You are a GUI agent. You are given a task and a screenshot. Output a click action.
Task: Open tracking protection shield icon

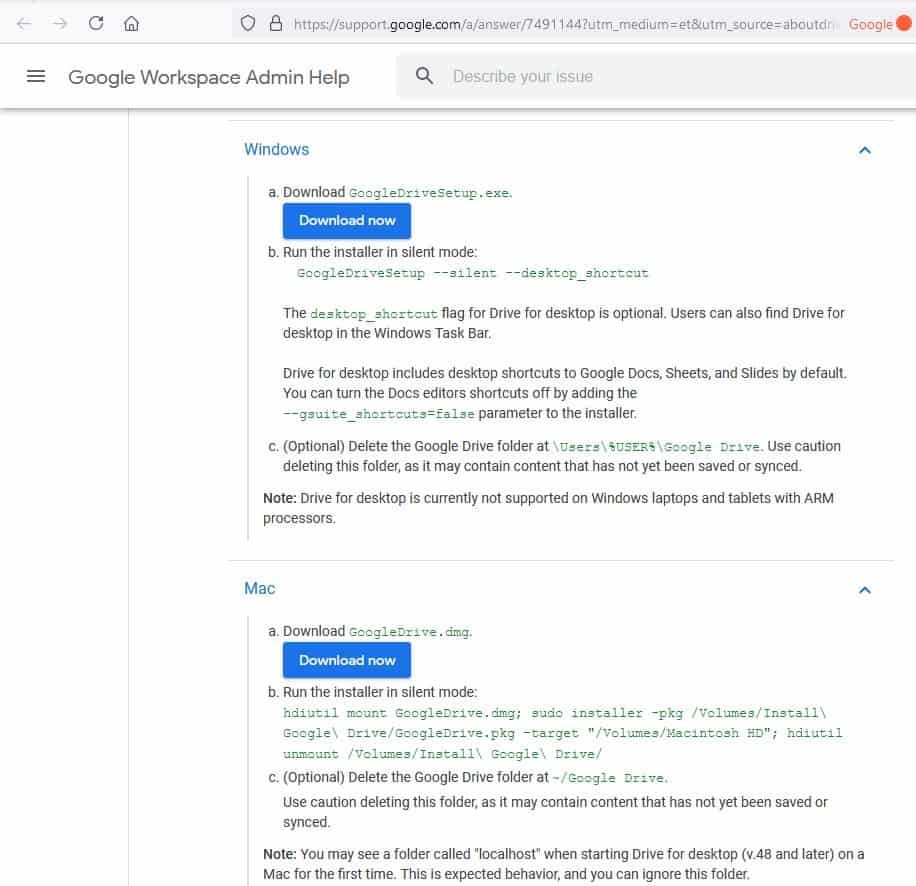pos(248,23)
